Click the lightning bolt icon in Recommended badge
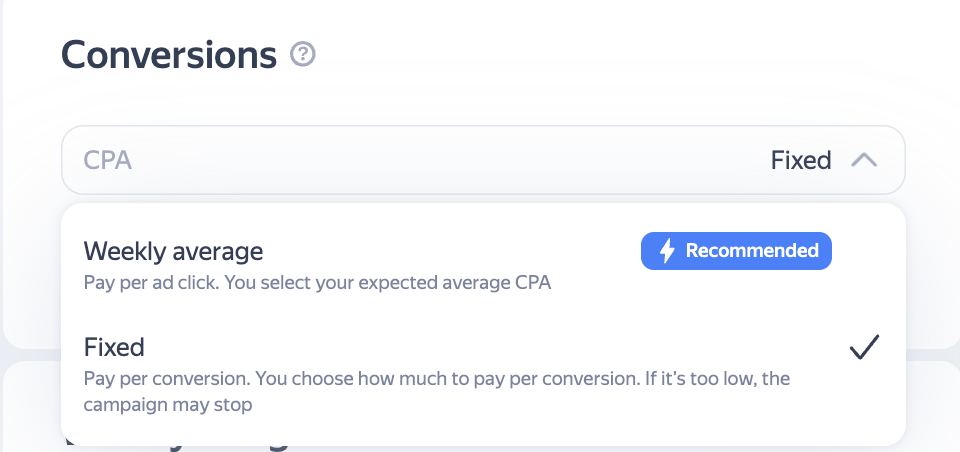 coord(667,251)
